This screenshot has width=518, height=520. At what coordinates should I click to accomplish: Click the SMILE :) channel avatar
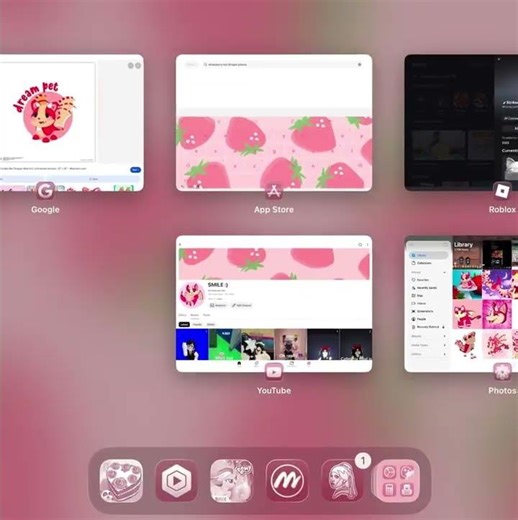(192, 295)
